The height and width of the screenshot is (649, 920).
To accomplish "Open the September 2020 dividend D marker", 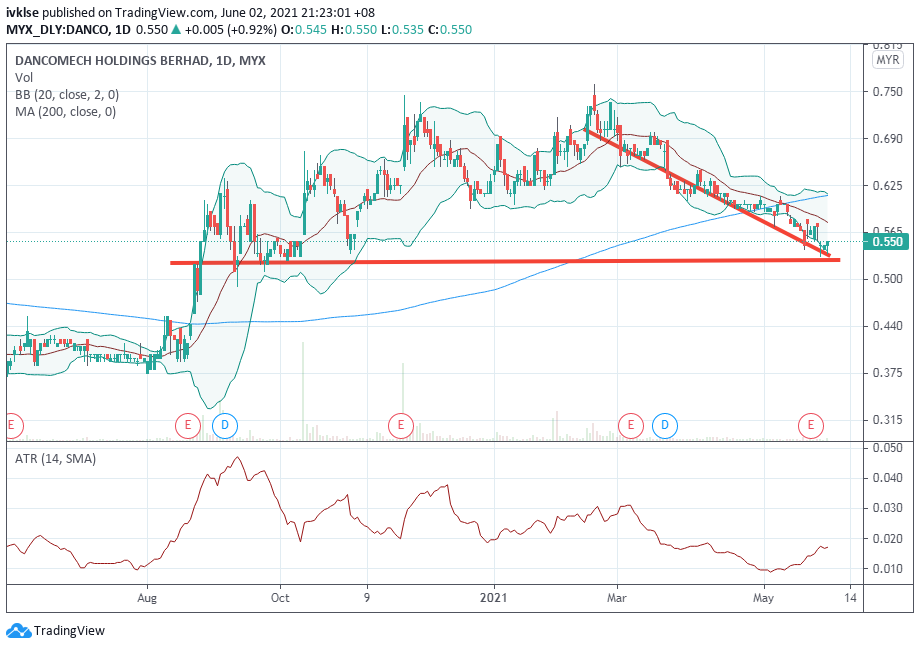I will [225, 425].
